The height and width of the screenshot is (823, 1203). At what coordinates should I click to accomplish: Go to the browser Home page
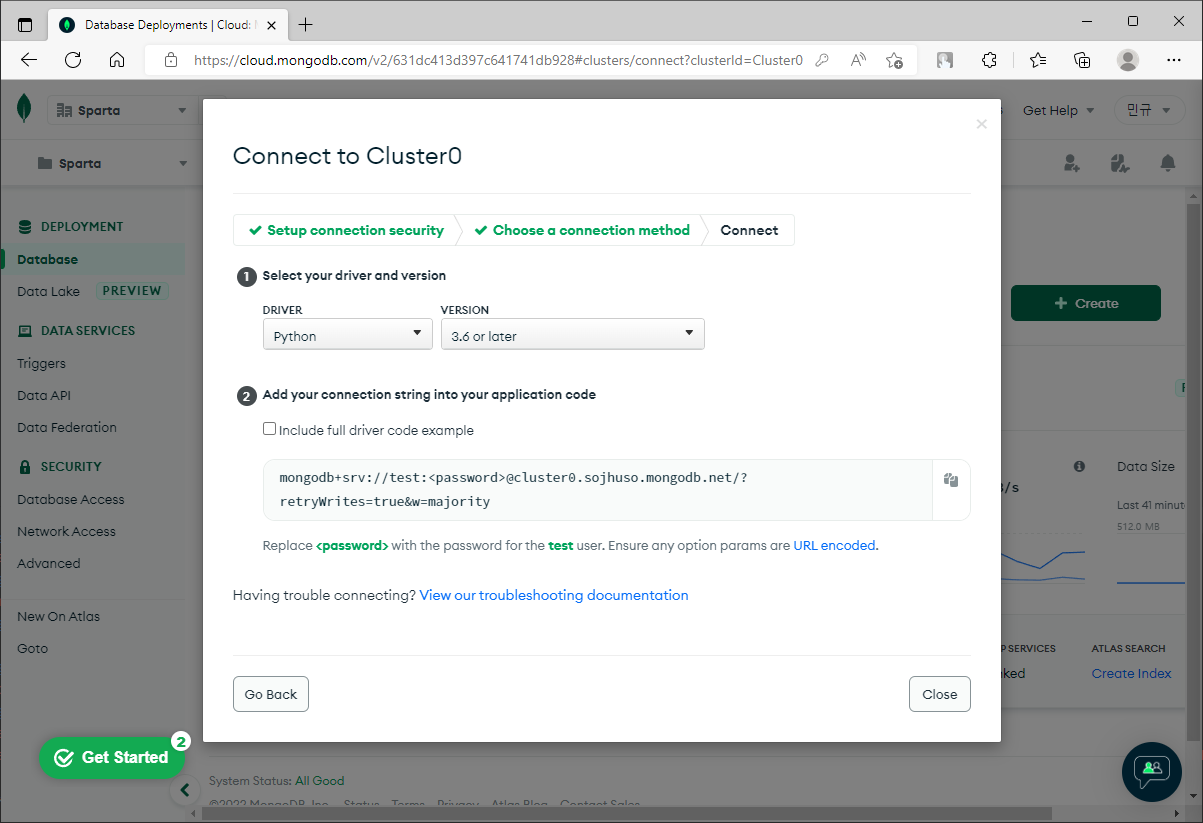pos(117,60)
